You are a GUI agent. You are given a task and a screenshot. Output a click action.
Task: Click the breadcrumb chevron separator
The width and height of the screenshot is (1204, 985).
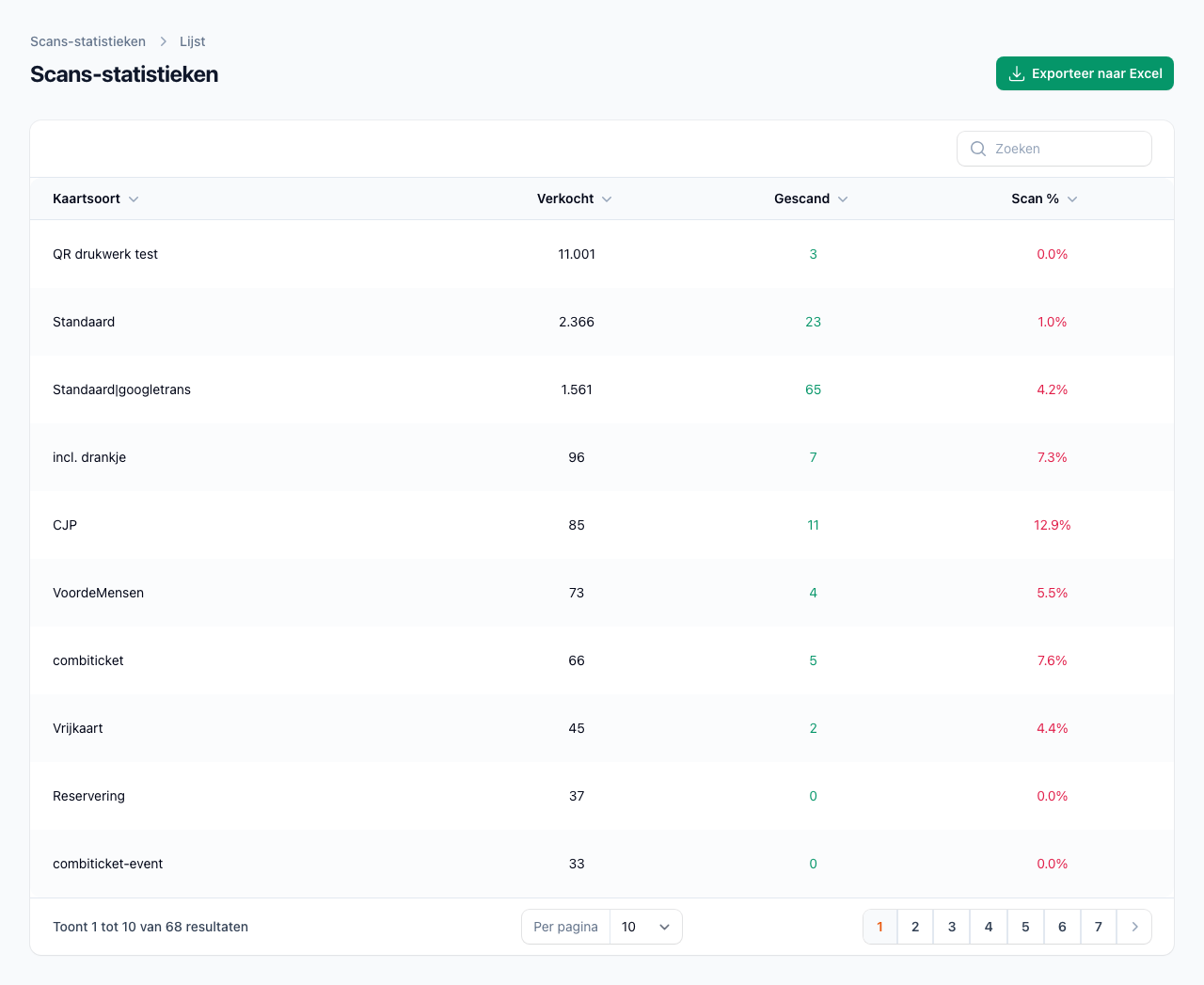click(x=163, y=41)
